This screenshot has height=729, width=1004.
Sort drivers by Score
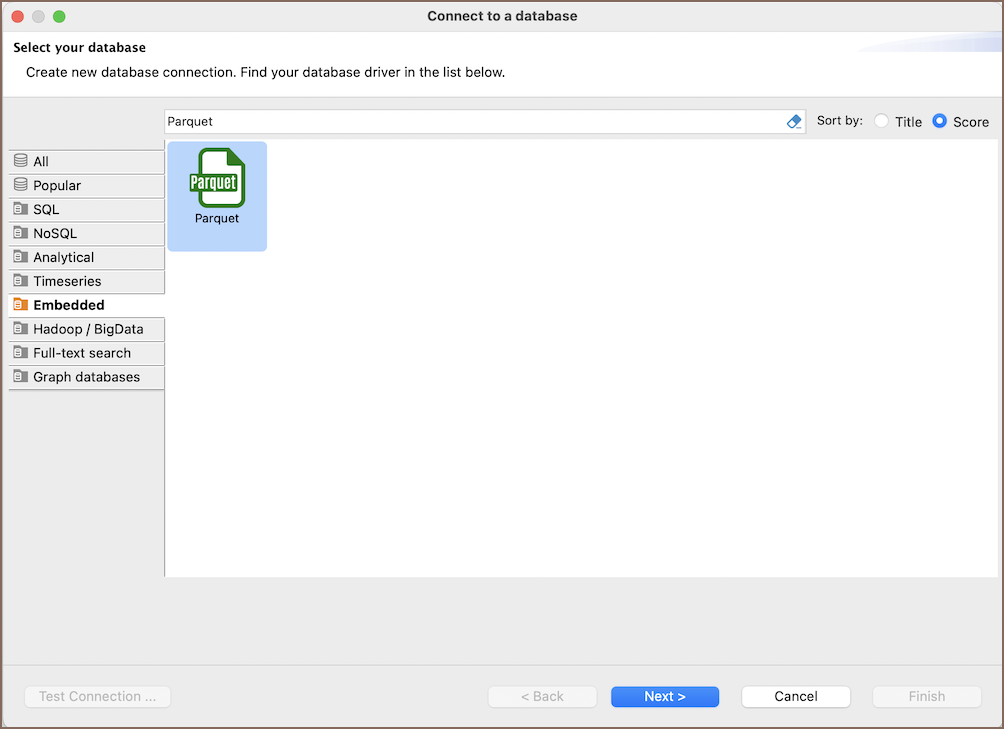point(939,121)
